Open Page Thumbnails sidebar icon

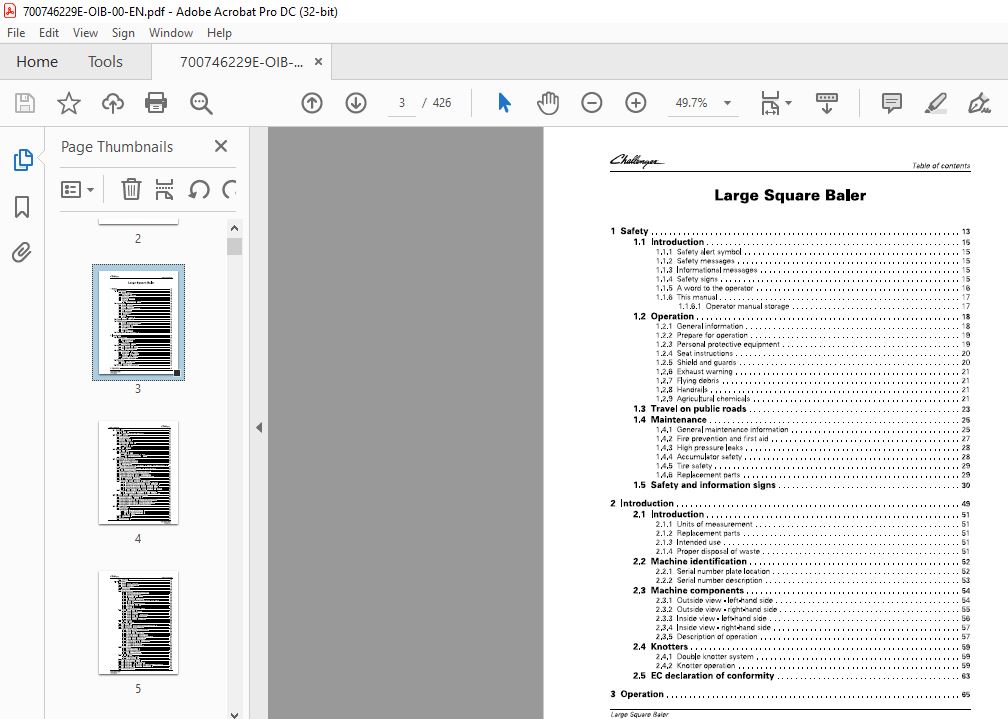(x=22, y=159)
